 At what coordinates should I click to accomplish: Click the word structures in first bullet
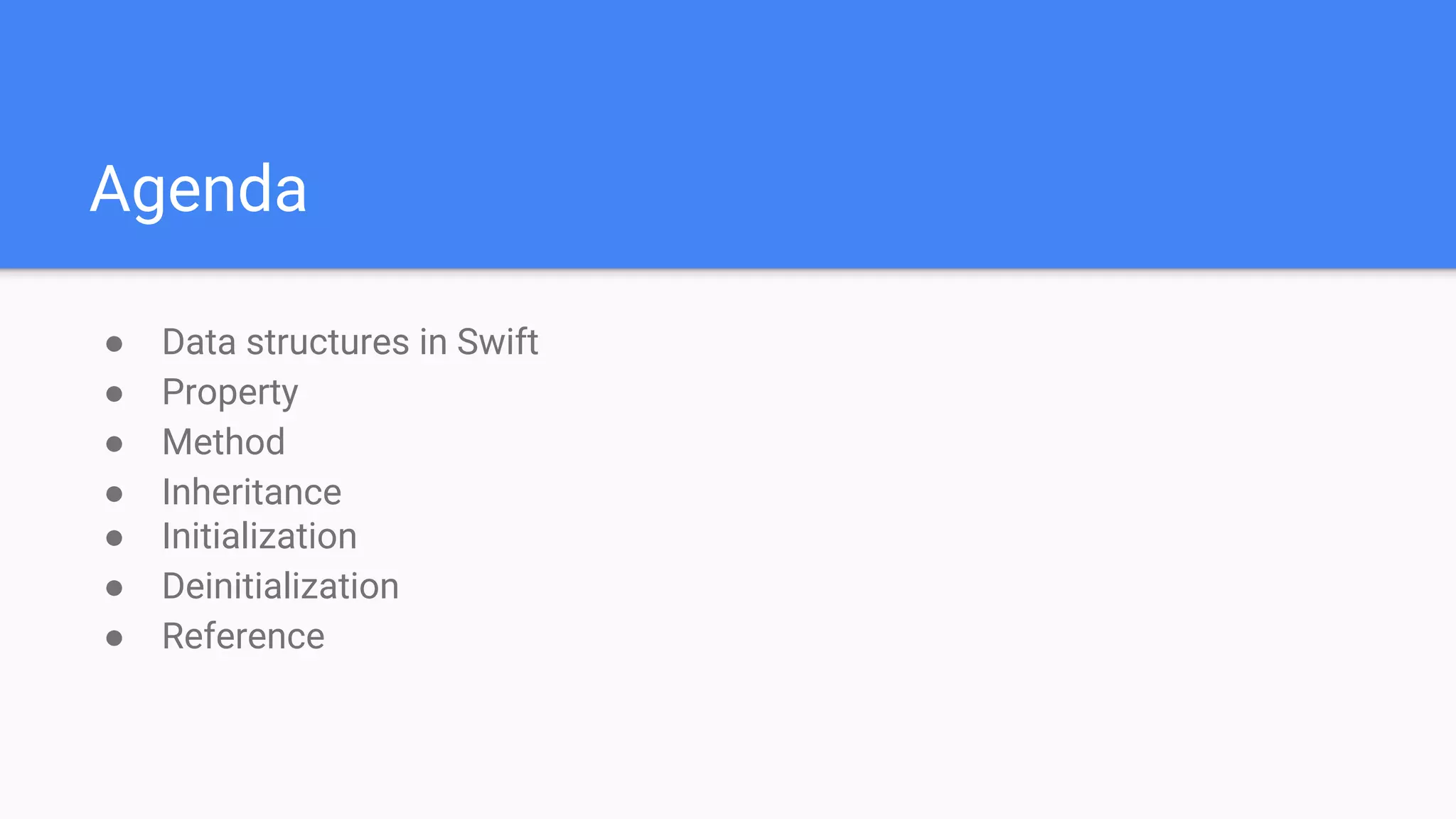point(328,342)
